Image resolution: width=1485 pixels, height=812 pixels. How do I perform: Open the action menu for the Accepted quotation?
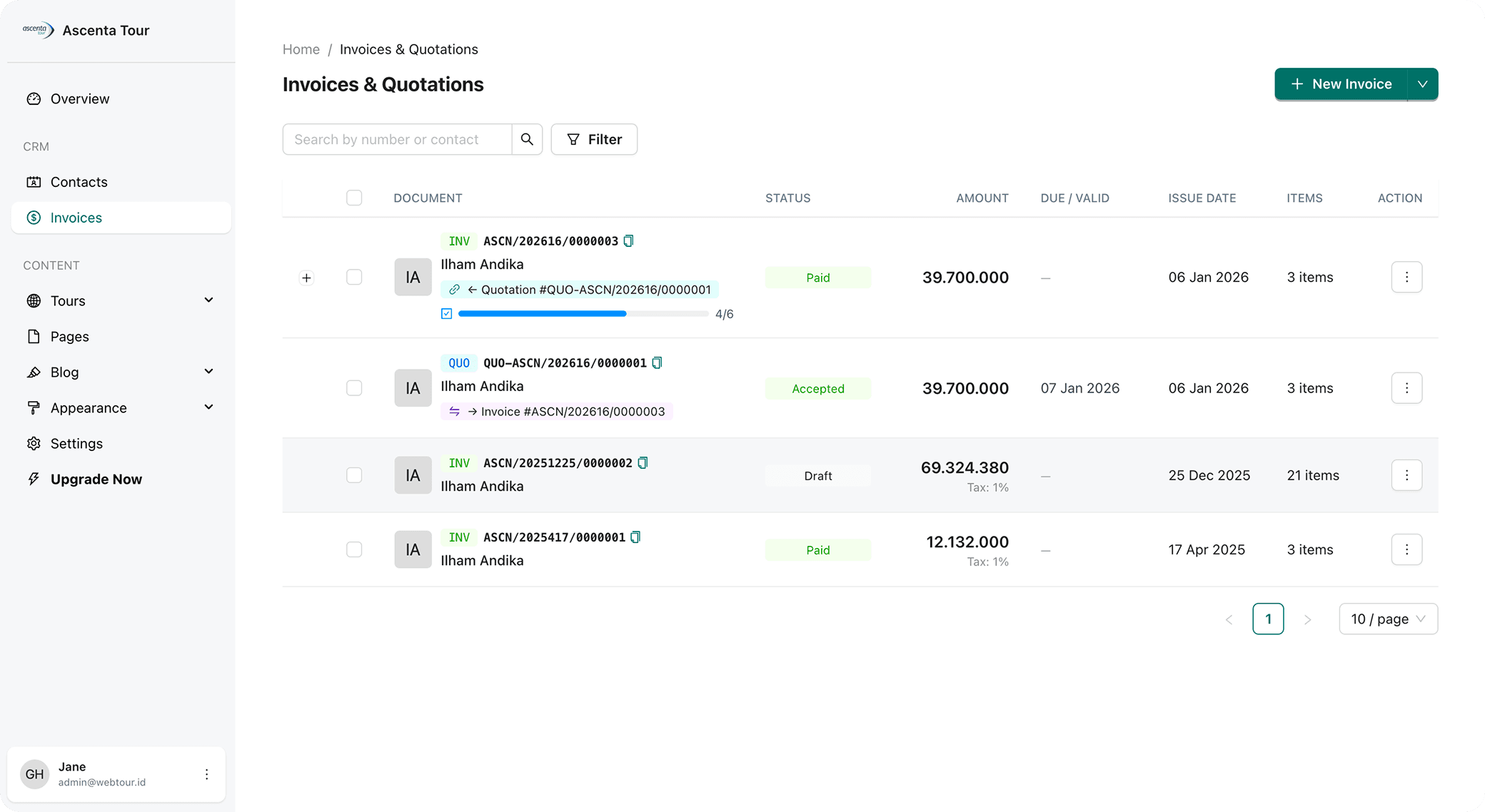point(1406,387)
